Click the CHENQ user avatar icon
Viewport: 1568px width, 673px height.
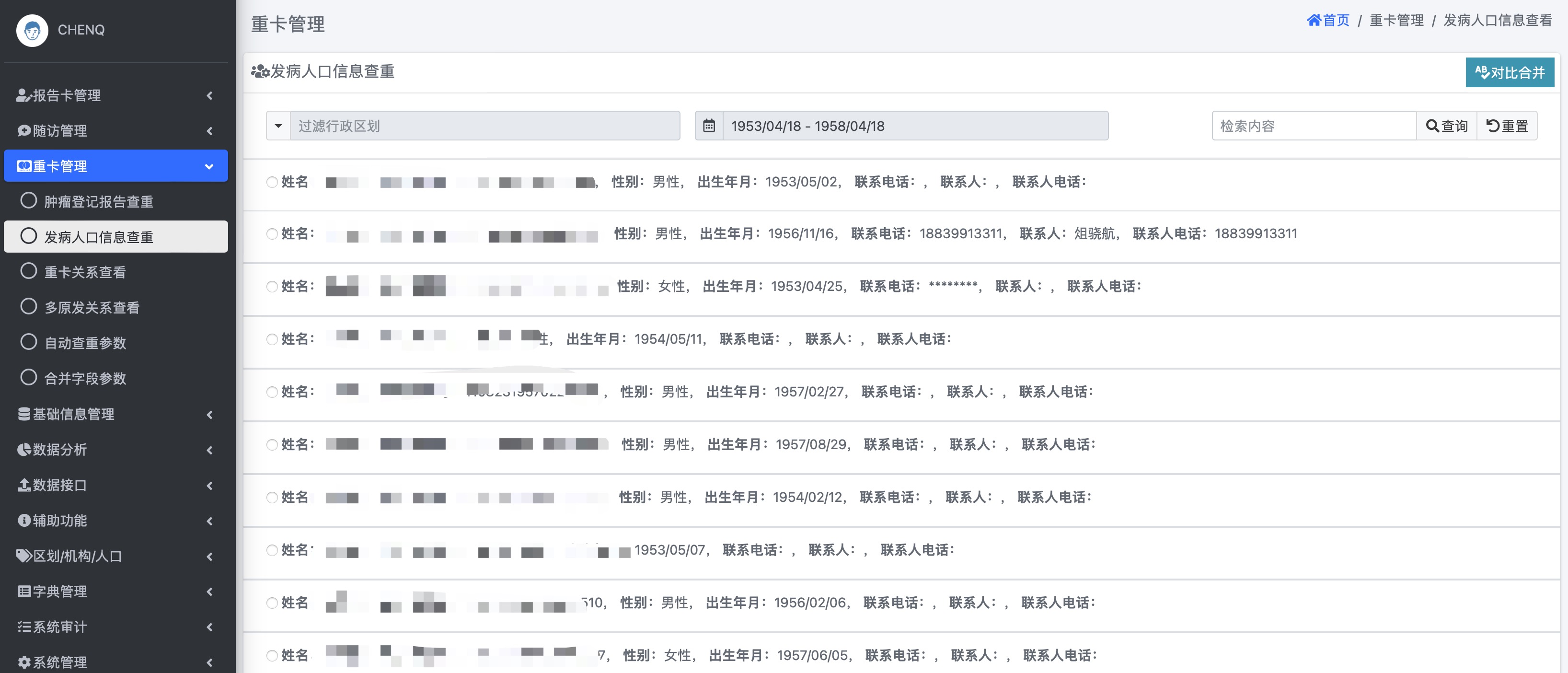pos(32,30)
